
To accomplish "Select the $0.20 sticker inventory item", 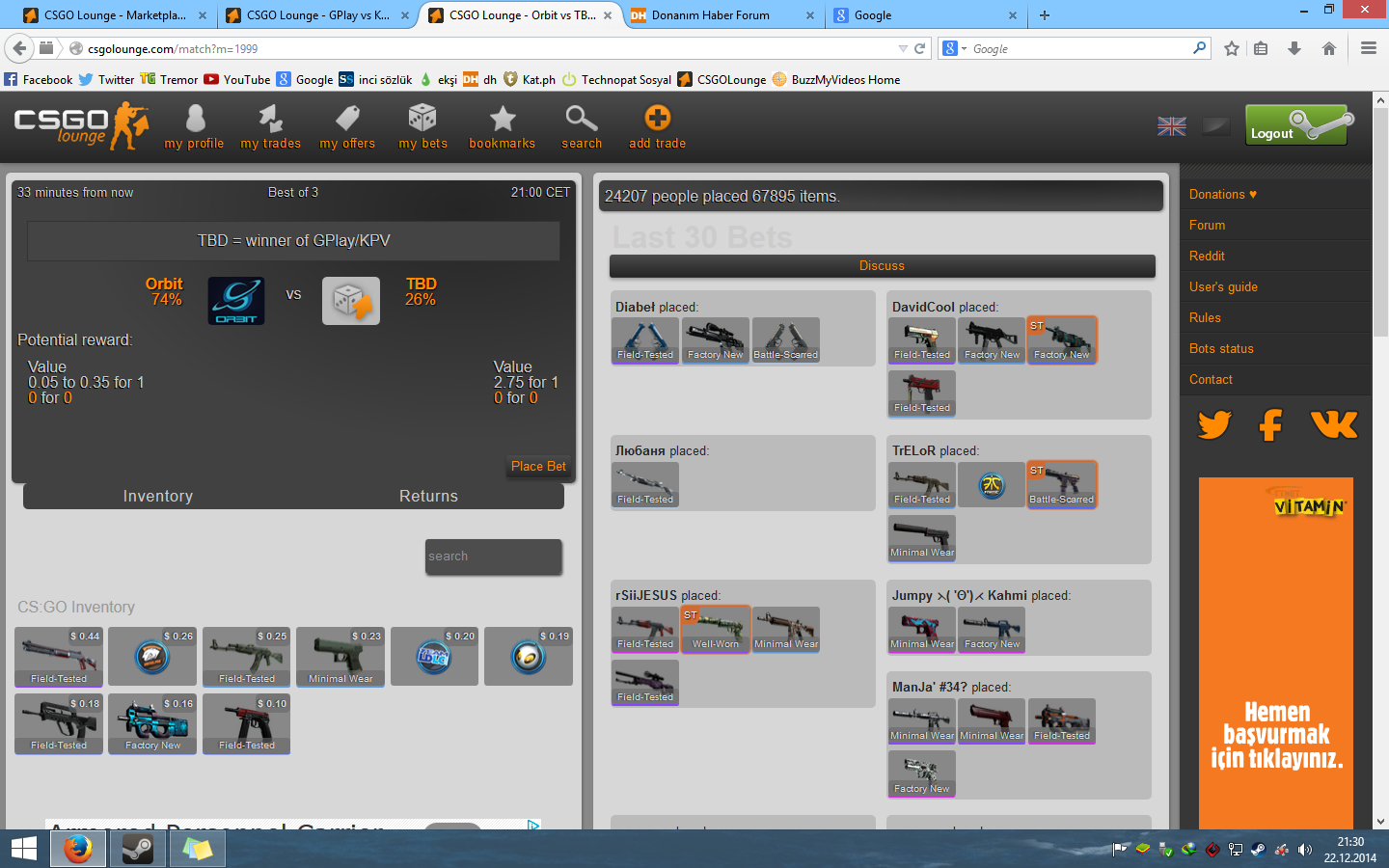I will tap(434, 657).
